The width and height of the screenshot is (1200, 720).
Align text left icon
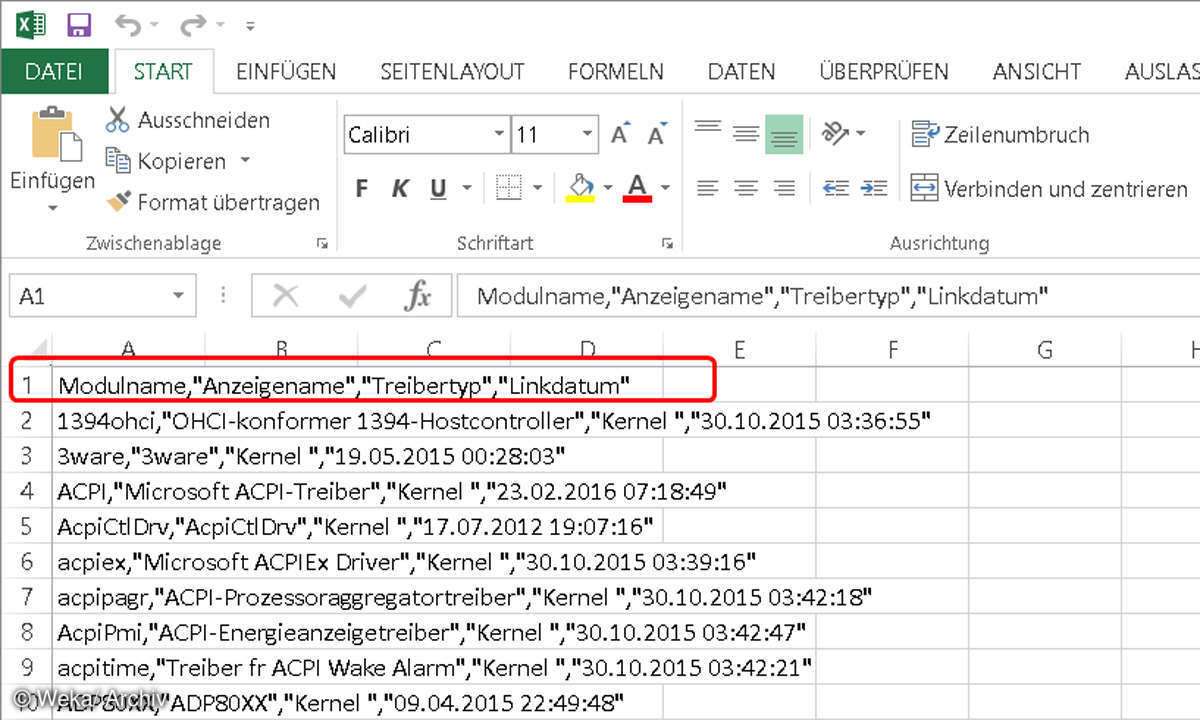point(708,188)
